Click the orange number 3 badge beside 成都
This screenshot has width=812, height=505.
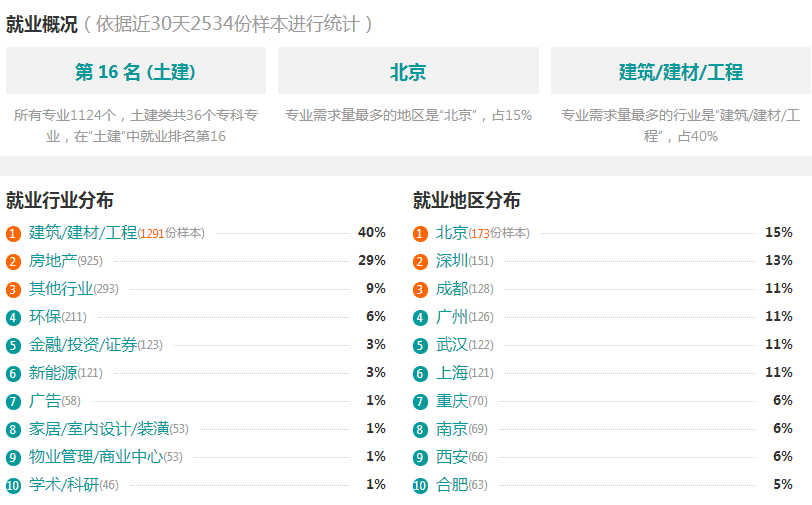click(420, 290)
